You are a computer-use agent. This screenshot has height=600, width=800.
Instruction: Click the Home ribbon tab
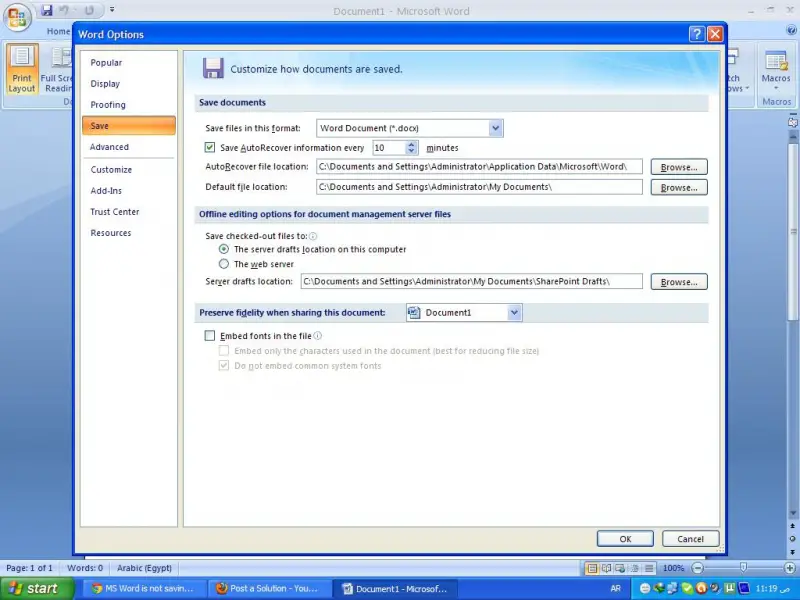coord(58,31)
